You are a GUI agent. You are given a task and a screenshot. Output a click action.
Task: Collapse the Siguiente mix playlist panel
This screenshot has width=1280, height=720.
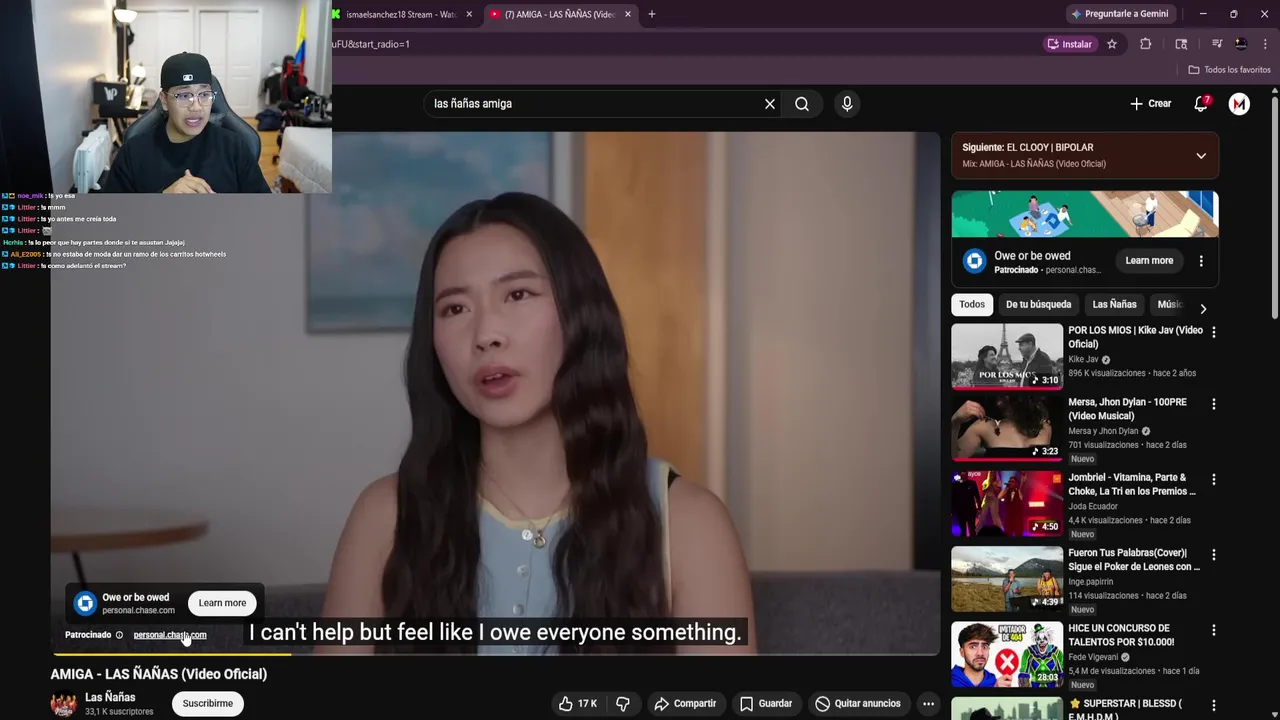tap(1201, 156)
